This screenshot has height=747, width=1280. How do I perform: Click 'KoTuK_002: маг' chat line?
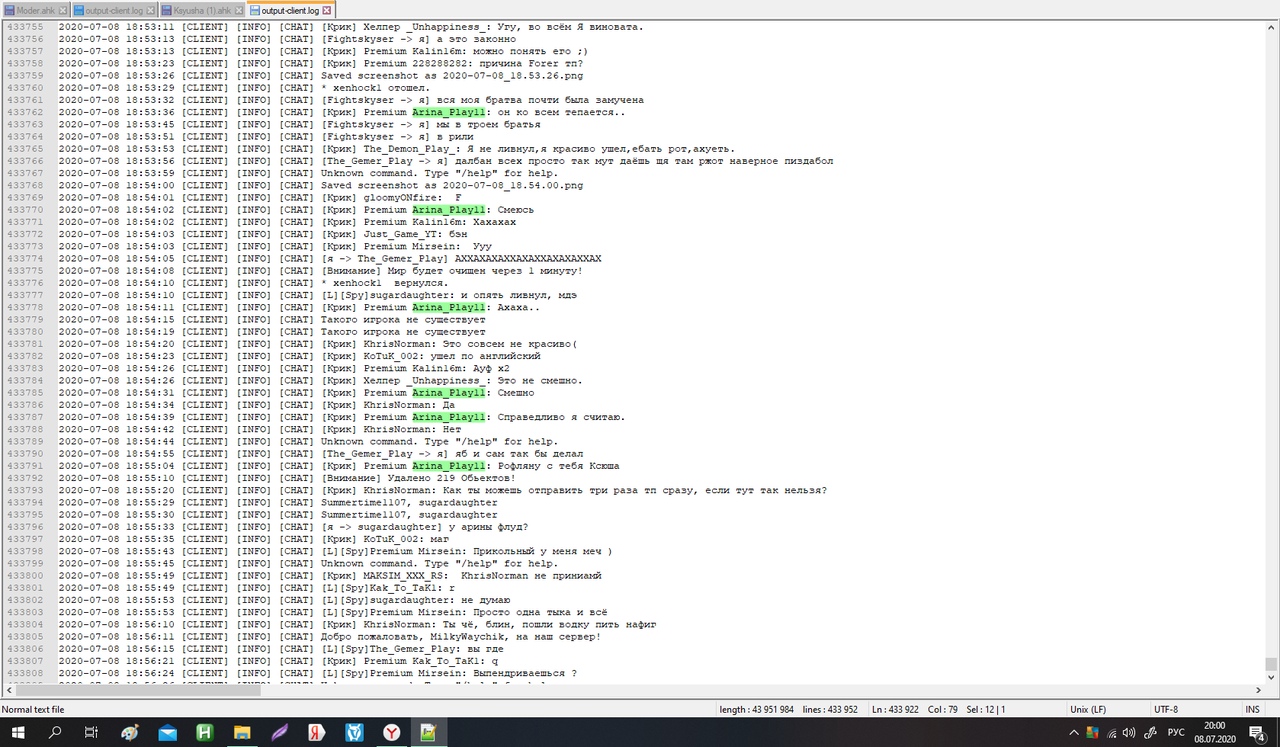coord(407,539)
